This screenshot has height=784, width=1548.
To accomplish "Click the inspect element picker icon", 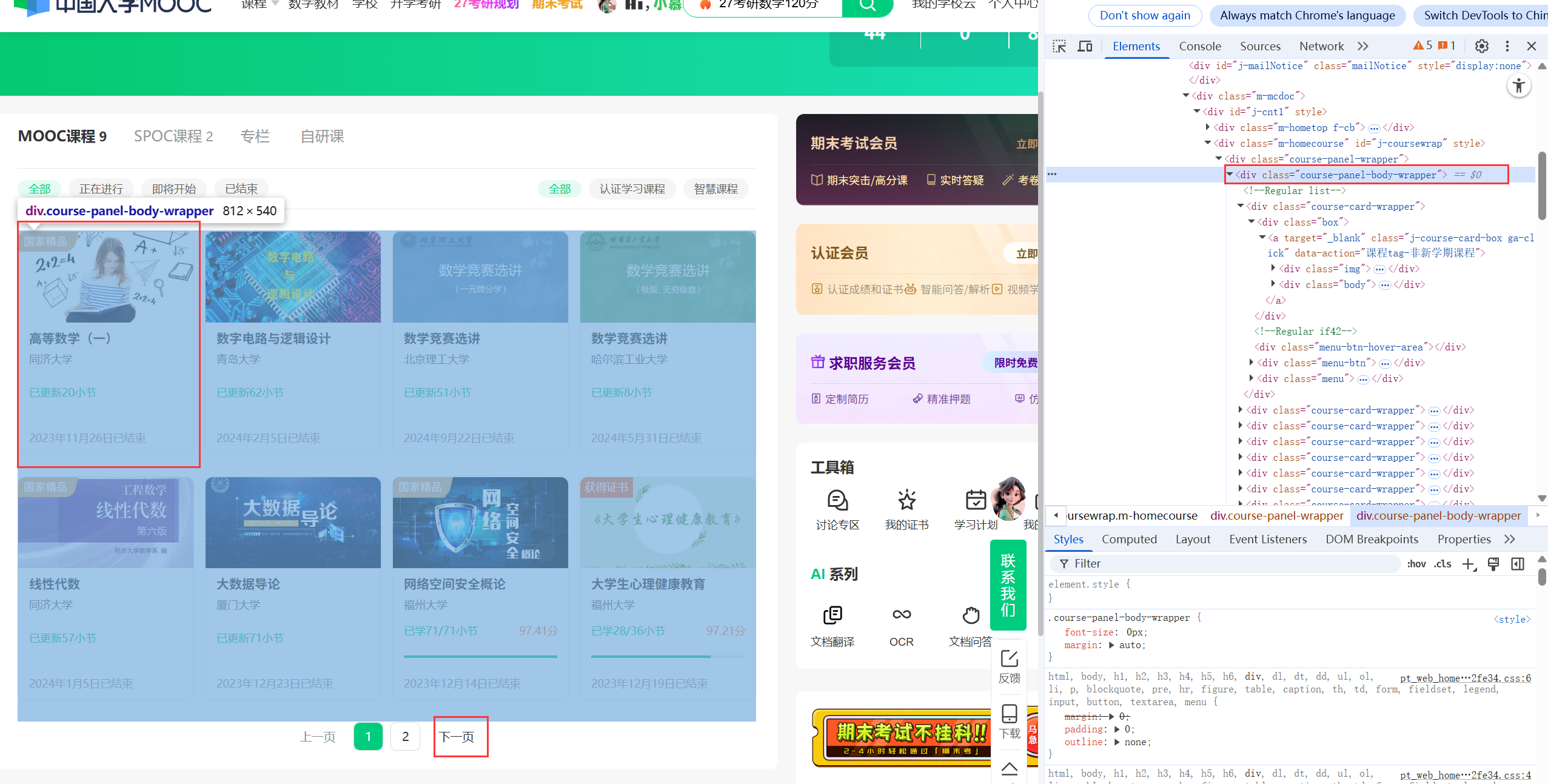I will point(1059,46).
